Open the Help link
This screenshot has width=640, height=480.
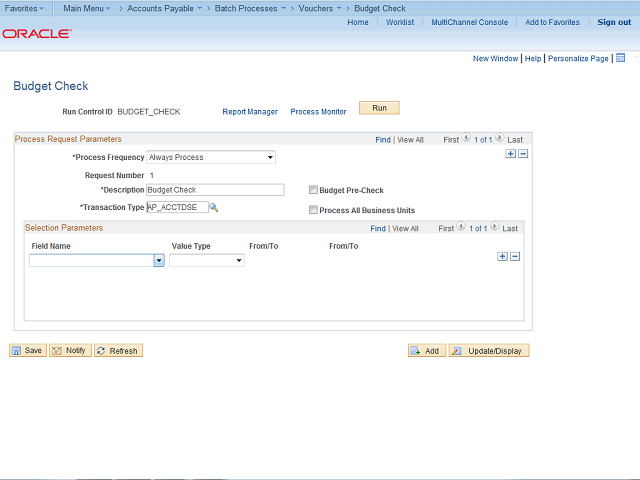(x=533, y=58)
